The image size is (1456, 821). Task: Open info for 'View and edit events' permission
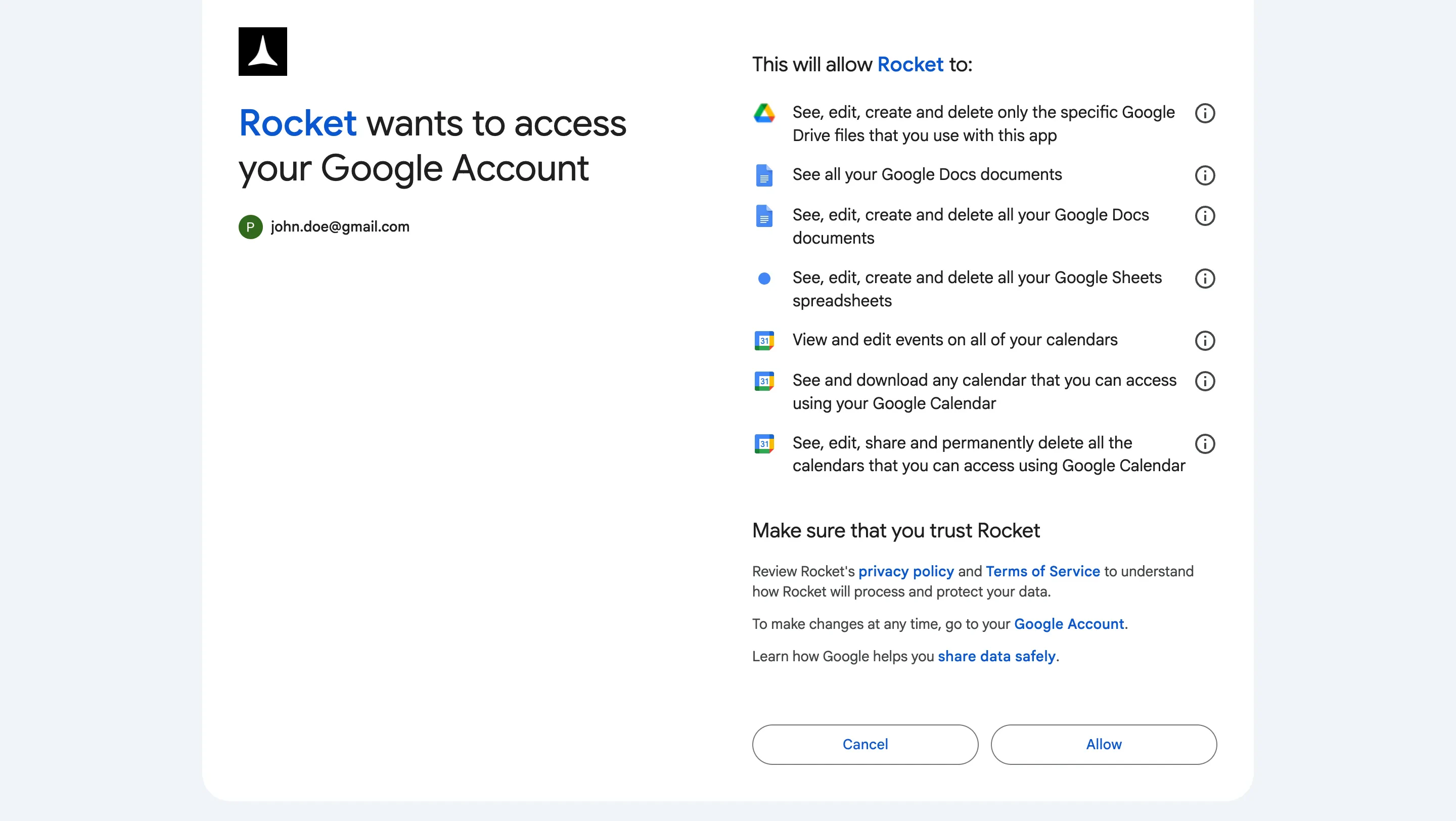coord(1205,341)
